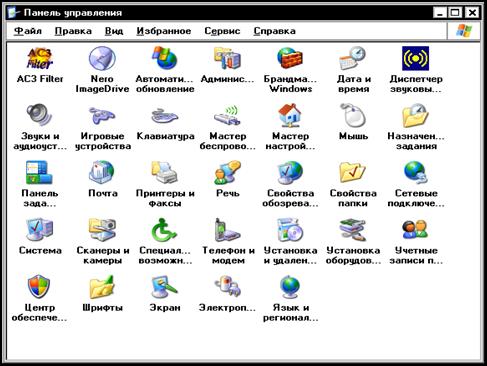Open Автоматическое обновление globe icon
487x366 pixels.
click(x=164, y=58)
